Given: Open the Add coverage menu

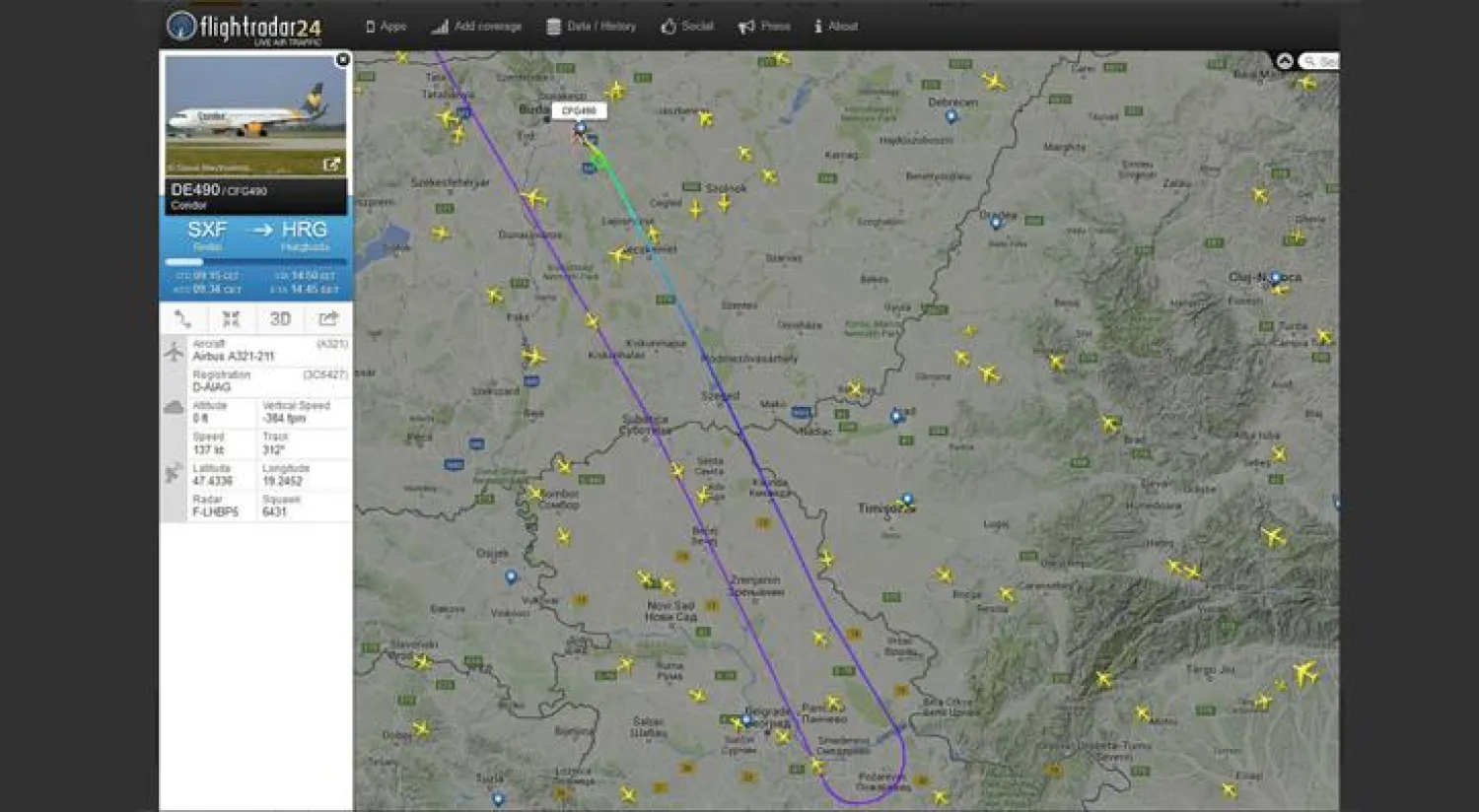Looking at the screenshot, I should pyautogui.click(x=477, y=27).
